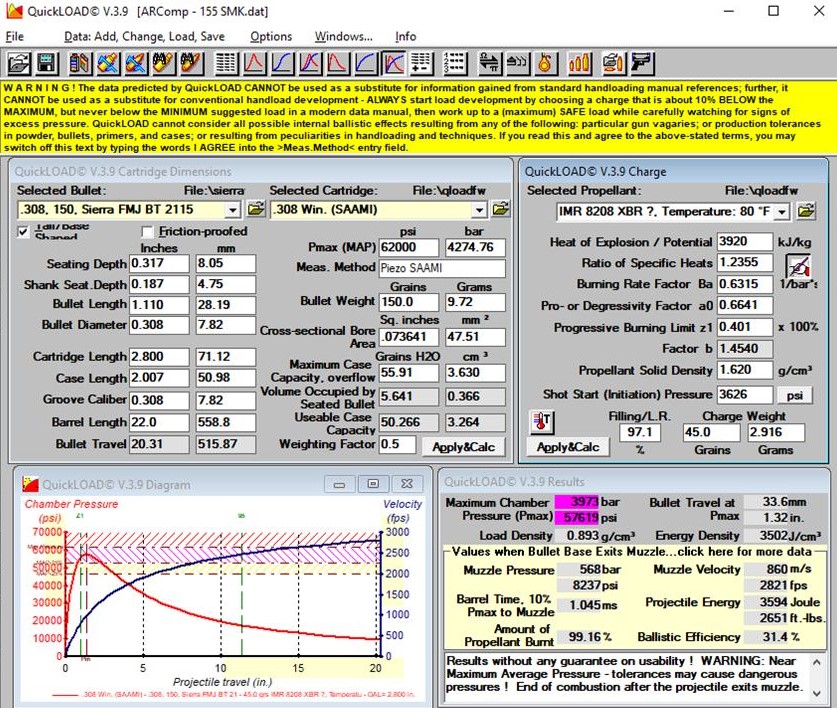Click the psi unit button for Shot Start Pressure
This screenshot has width=837, height=708.
794,395
